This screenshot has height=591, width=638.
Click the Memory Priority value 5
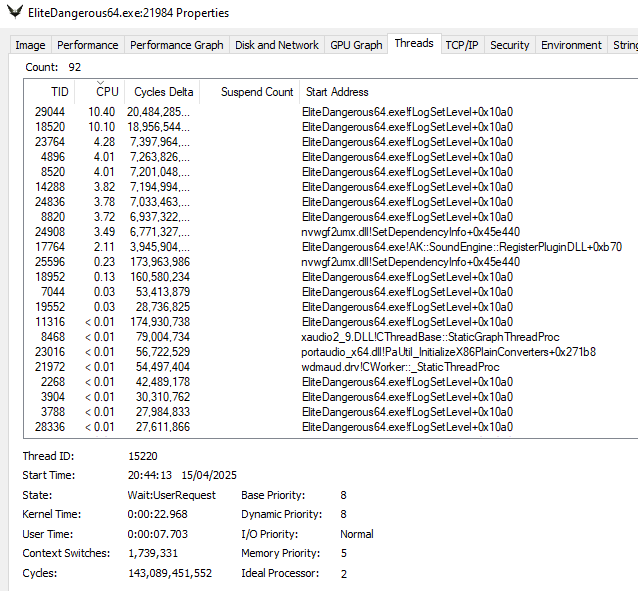344,553
